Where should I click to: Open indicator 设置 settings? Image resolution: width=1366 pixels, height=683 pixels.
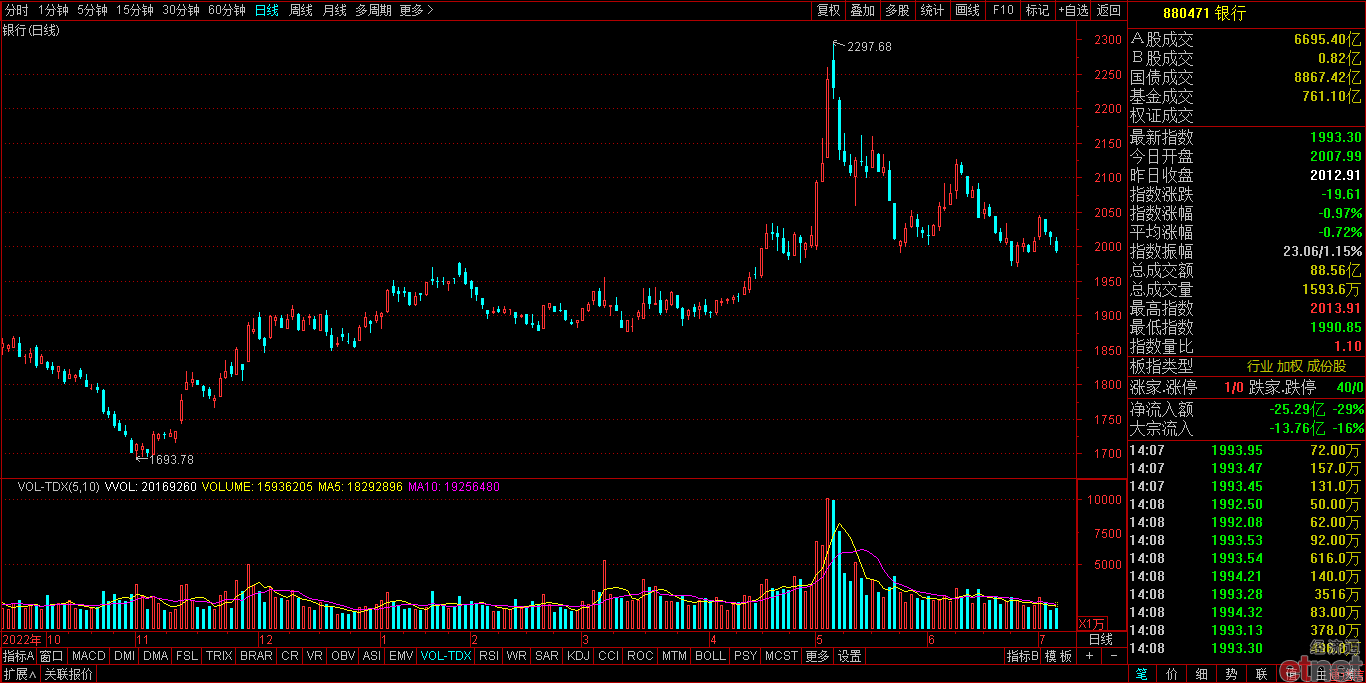pos(850,656)
